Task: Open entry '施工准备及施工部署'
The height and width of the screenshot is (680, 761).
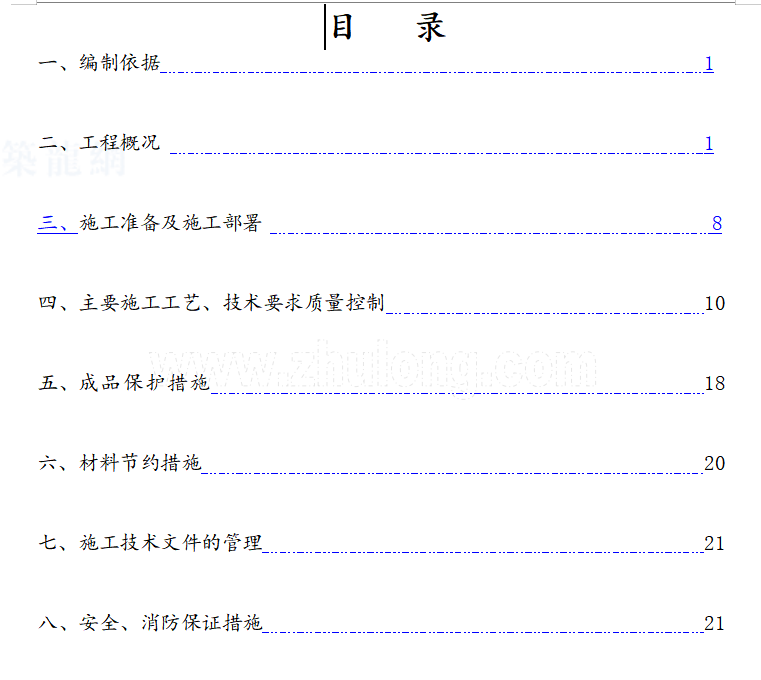Action: coord(171,223)
